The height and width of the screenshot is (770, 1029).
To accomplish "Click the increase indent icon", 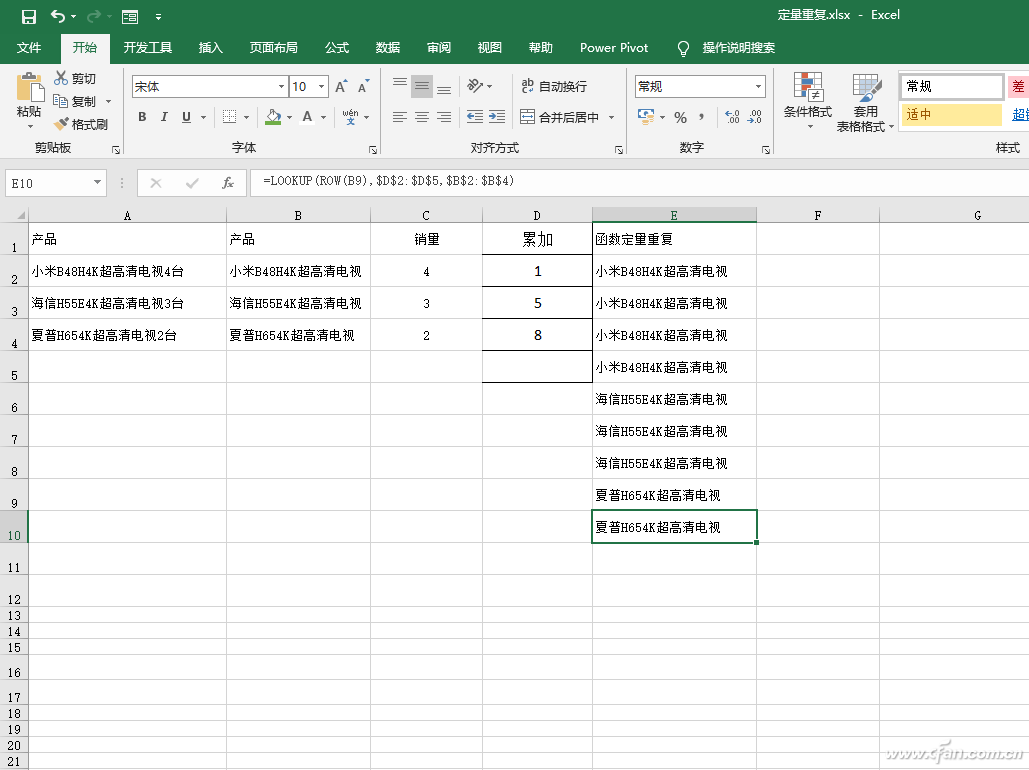I will click(497, 117).
